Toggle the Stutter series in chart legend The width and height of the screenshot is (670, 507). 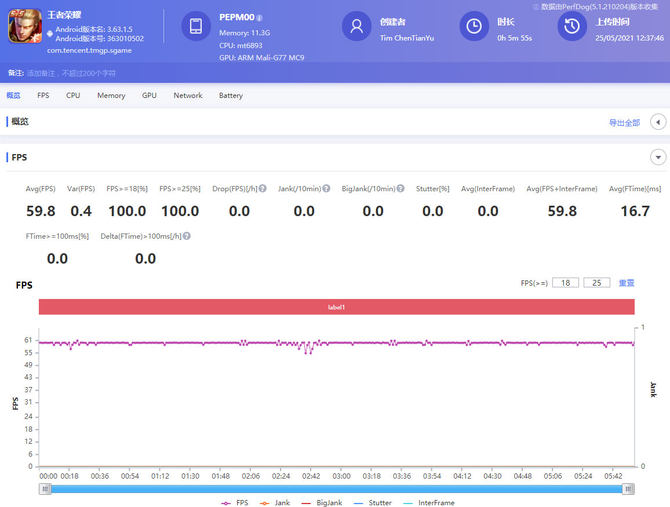tap(370, 502)
